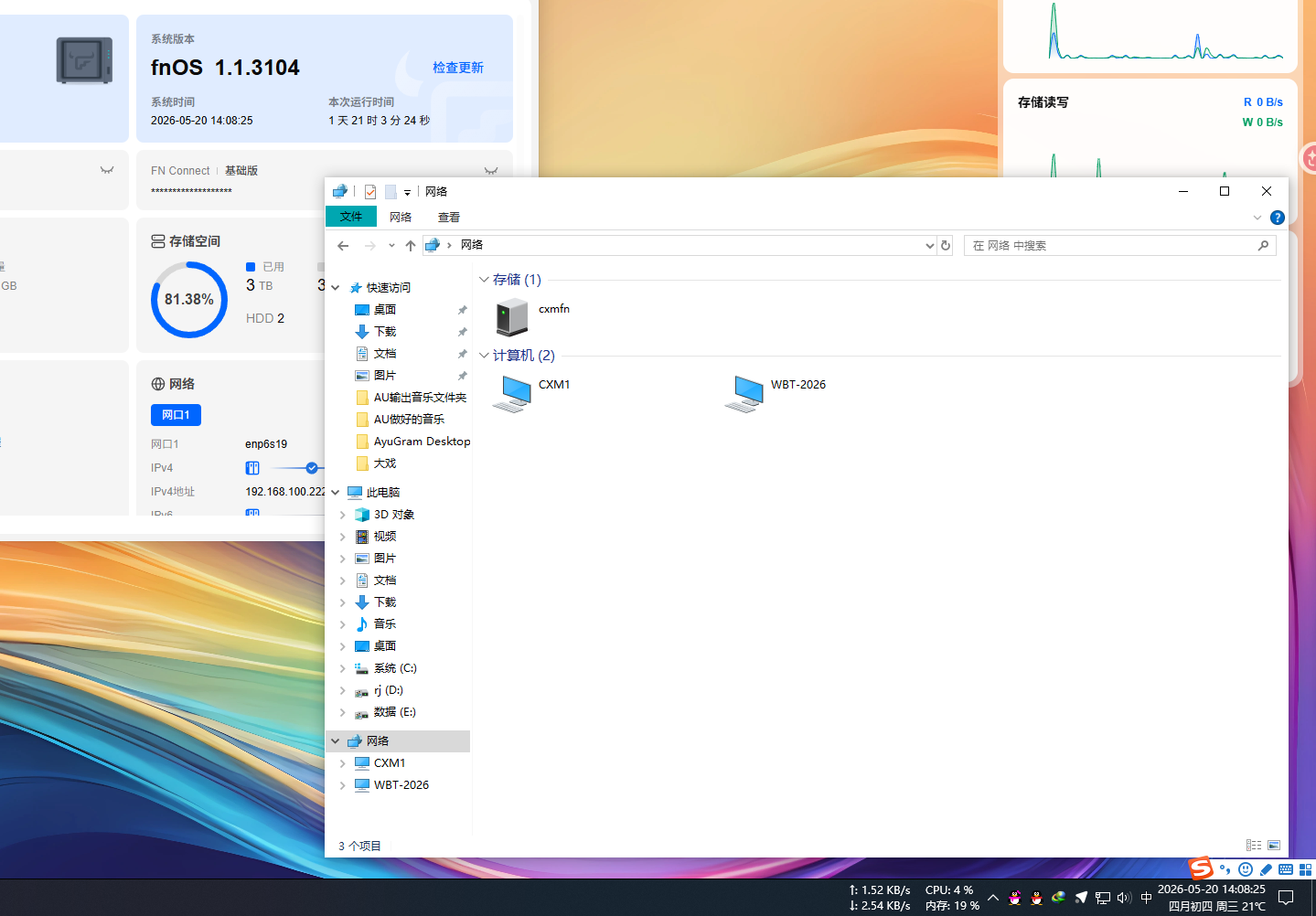Viewport: 1316px width, 916px height.
Task: Open Sogou emoji smiley icon
Action: (1246, 869)
